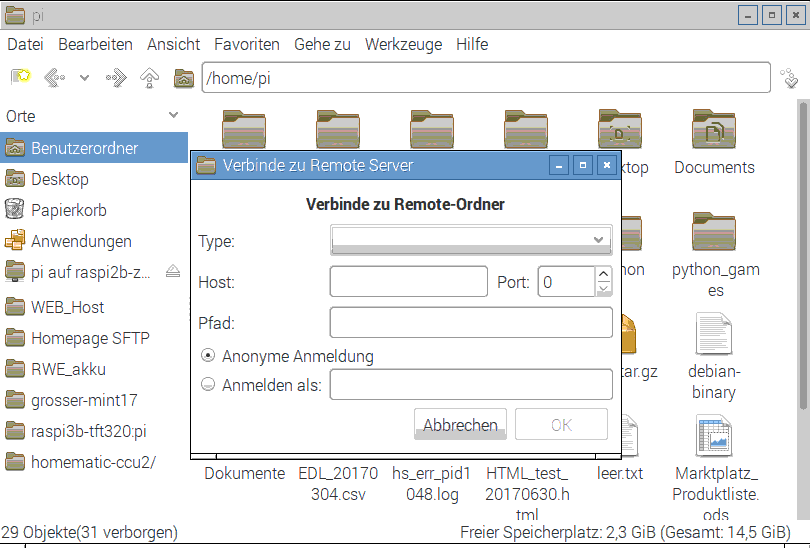Click the Abbrechen button

tap(460, 425)
